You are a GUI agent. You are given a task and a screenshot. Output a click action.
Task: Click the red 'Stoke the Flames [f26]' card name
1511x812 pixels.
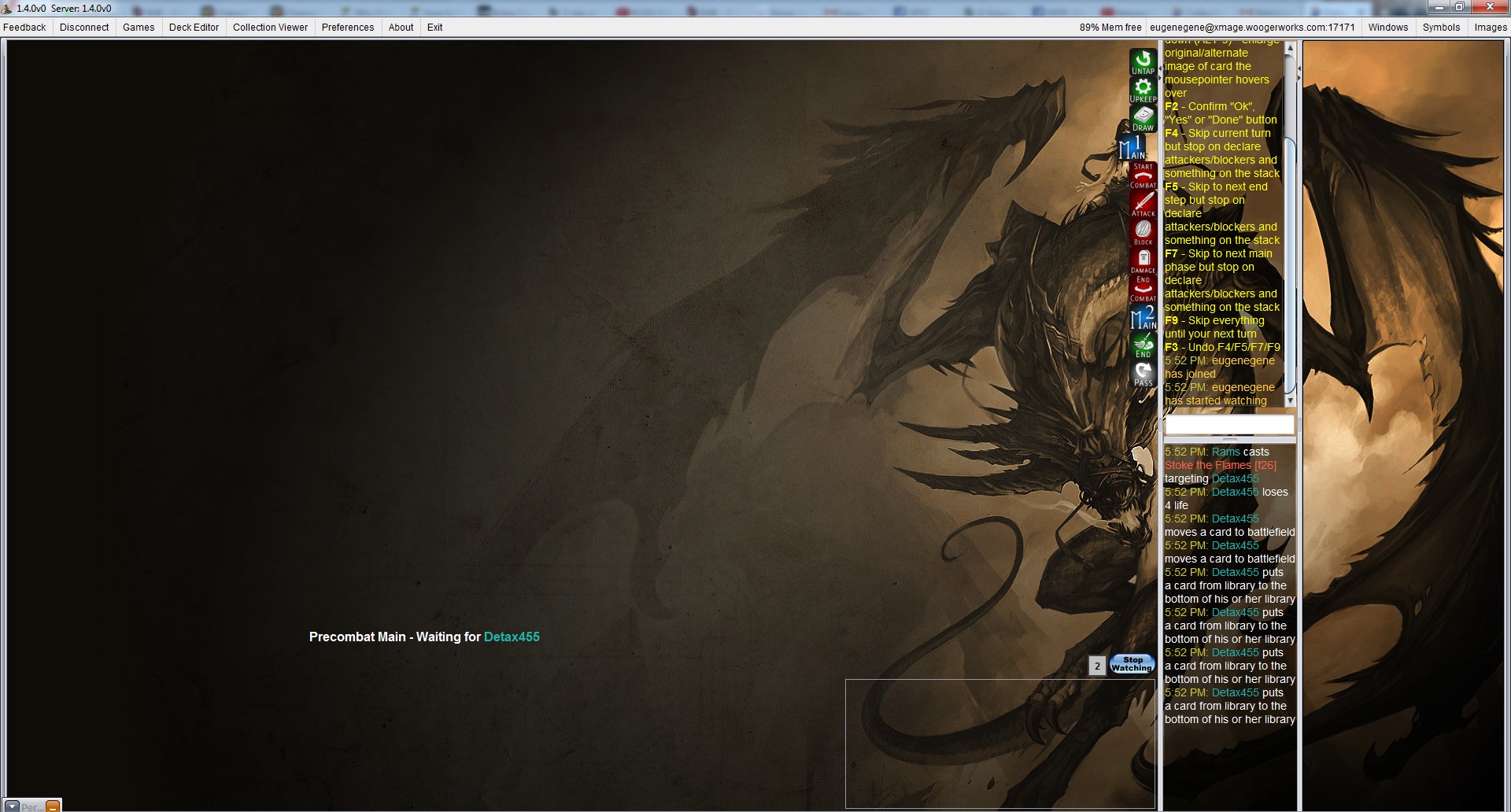point(1221,465)
